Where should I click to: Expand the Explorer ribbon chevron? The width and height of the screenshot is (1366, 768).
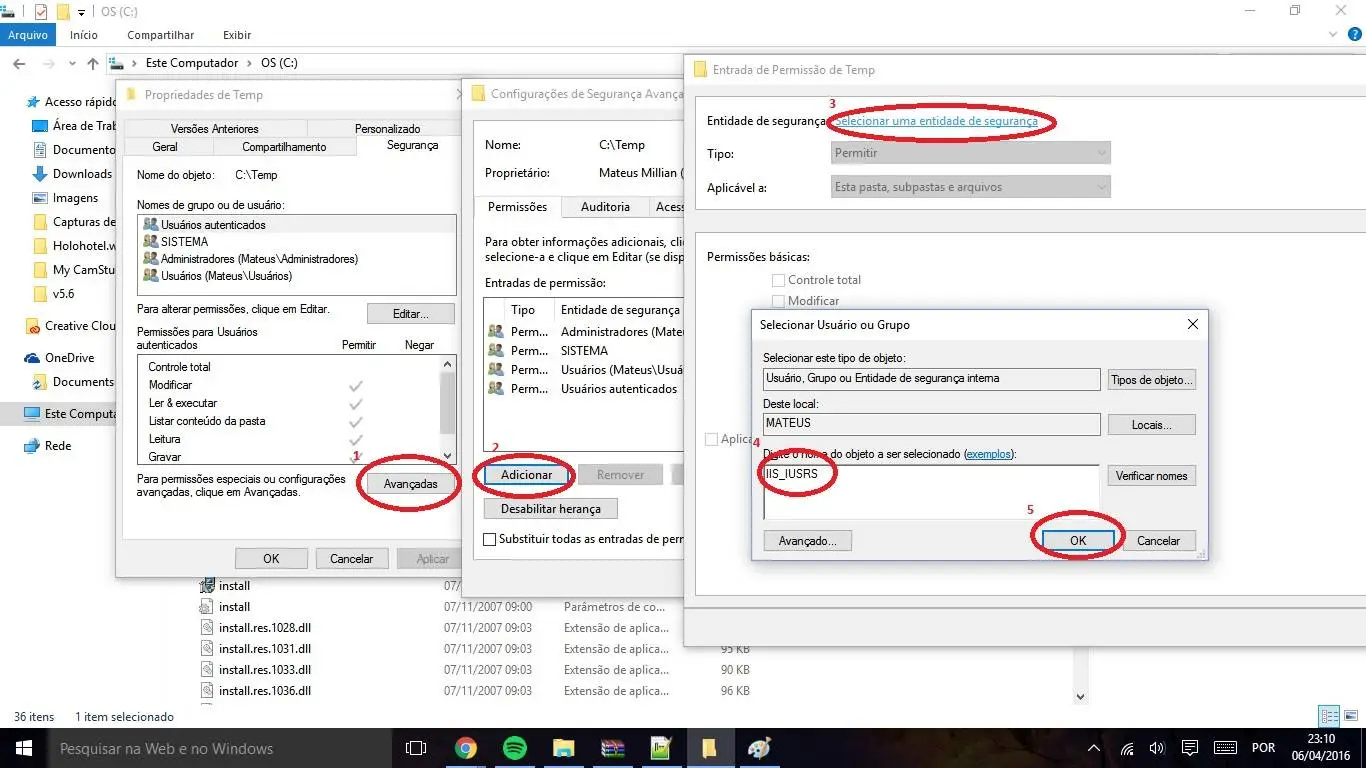pyautogui.click(x=1335, y=34)
